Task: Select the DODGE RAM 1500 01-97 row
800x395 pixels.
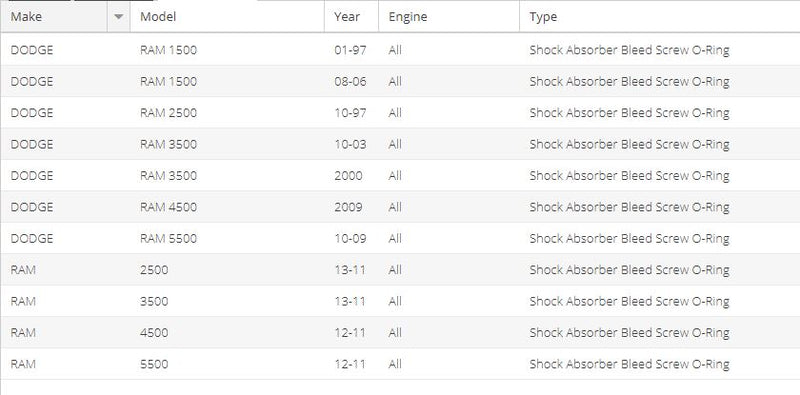Action: pyautogui.click(x=401, y=50)
